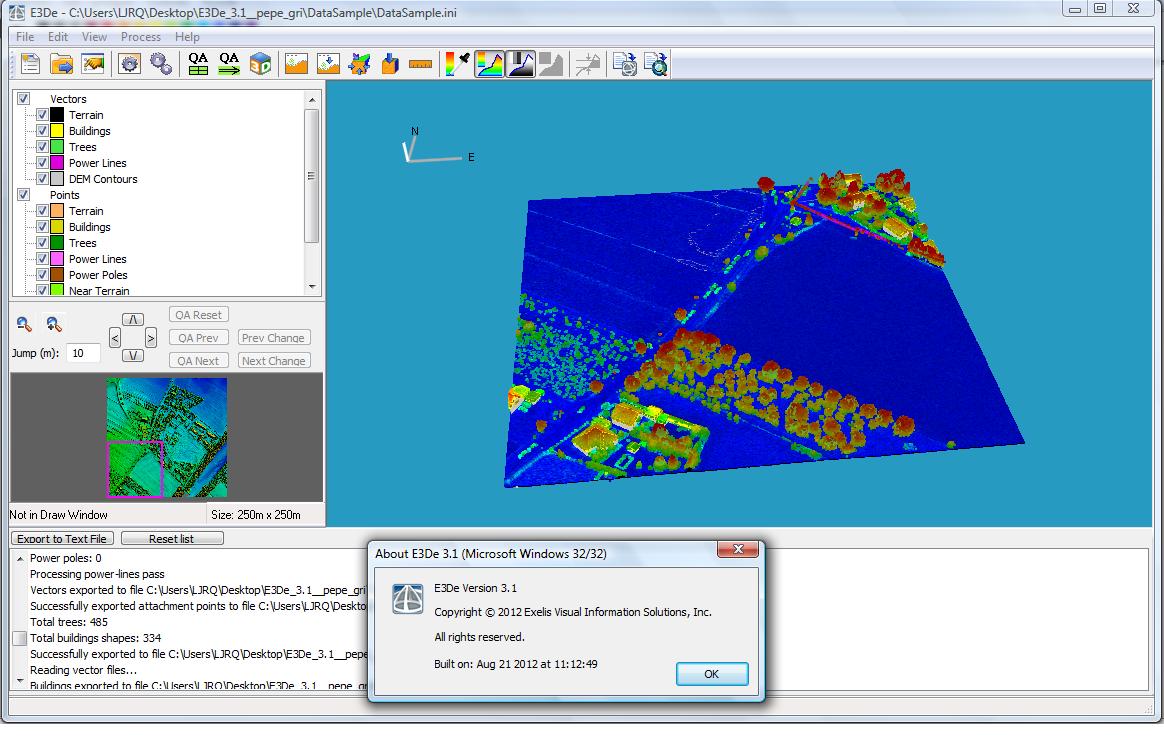
Task: Click the E3De logo in About dialog
Action: tap(408, 598)
